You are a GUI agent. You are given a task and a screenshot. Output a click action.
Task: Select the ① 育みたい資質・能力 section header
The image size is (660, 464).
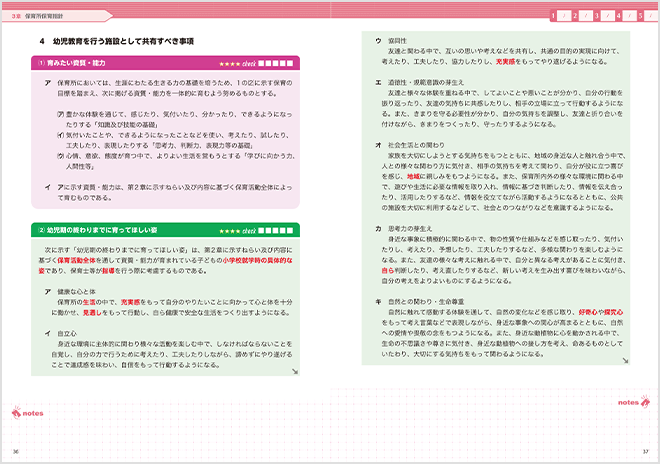click(165, 63)
